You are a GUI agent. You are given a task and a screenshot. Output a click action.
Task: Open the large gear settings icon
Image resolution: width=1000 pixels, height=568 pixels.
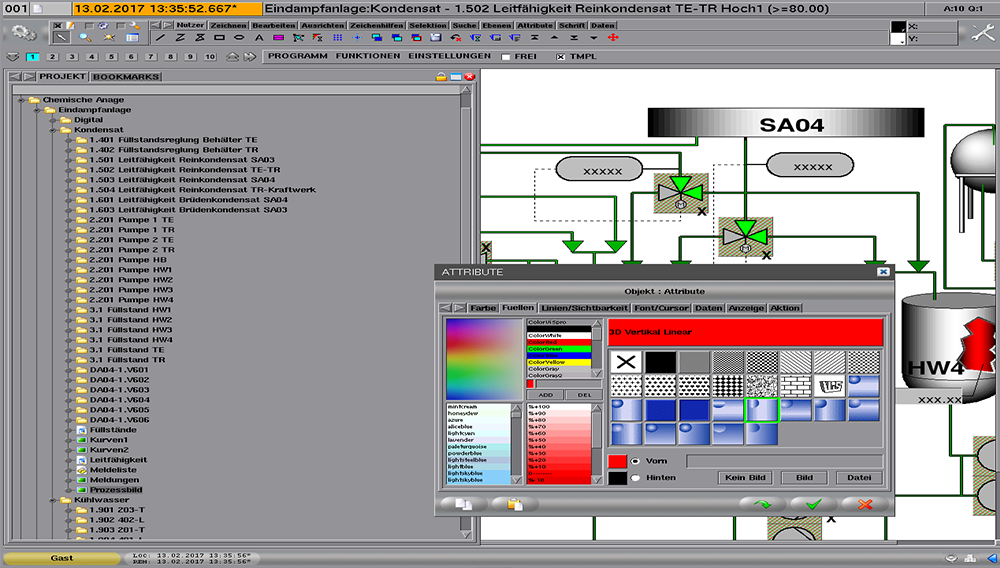click(24, 32)
